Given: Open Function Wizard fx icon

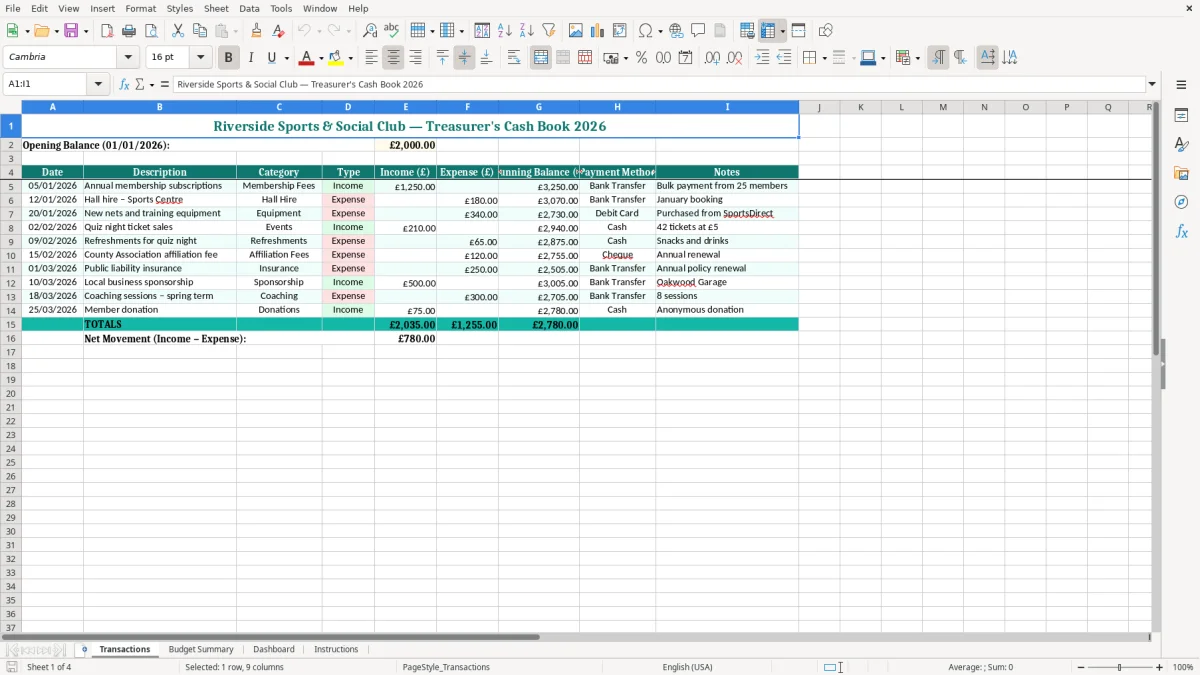Looking at the screenshot, I should (124, 84).
